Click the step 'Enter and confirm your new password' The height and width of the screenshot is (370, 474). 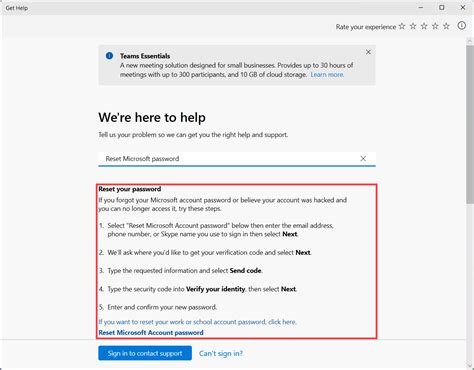tap(162, 307)
